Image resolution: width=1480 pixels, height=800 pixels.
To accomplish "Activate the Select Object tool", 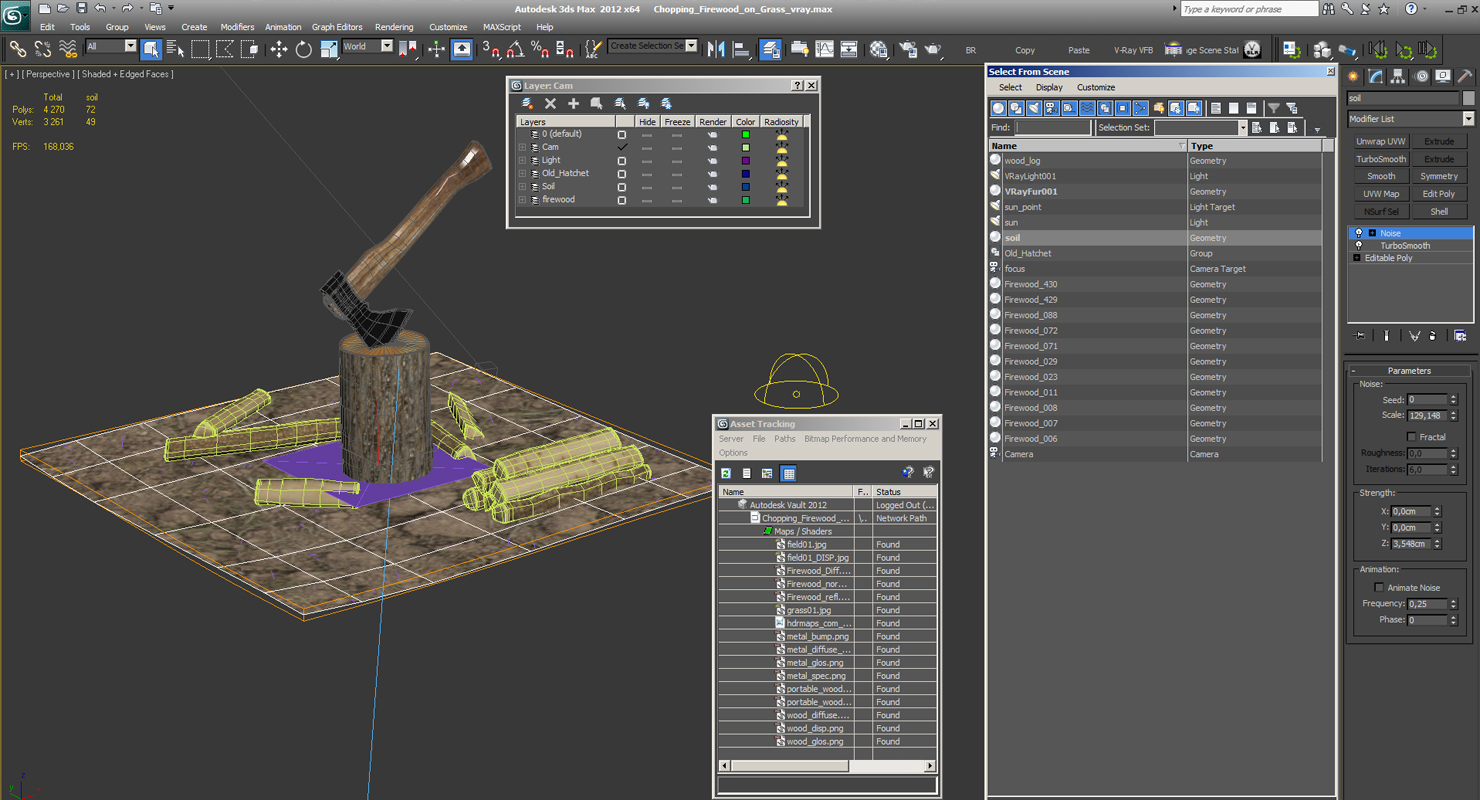I will (151, 49).
